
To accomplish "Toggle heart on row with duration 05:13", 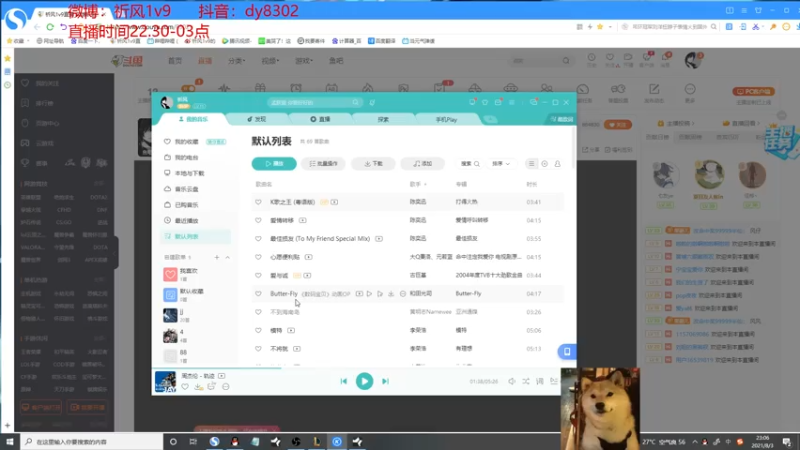I will 258,349.
